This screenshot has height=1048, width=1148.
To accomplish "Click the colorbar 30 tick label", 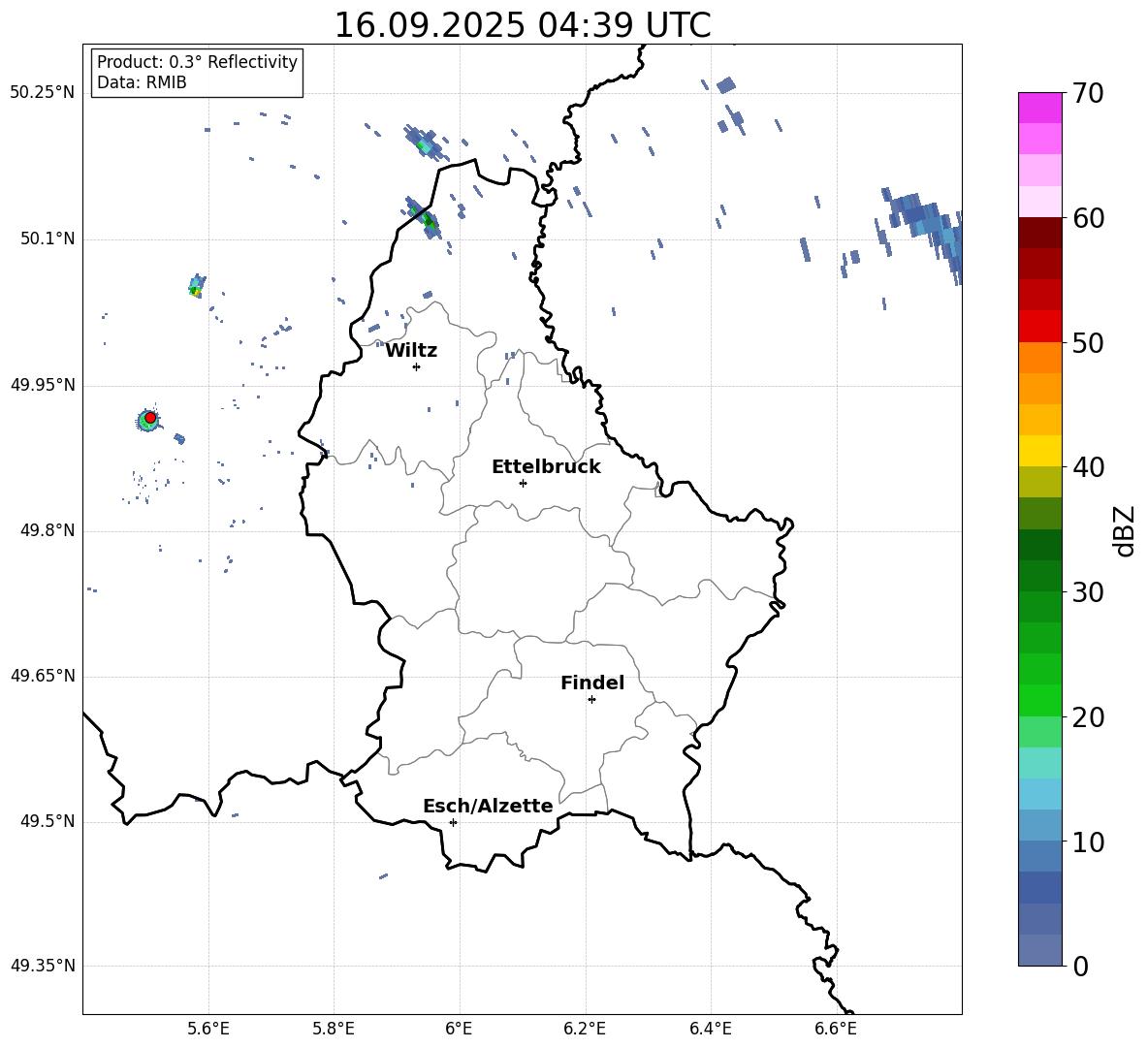I will (x=1088, y=592).
